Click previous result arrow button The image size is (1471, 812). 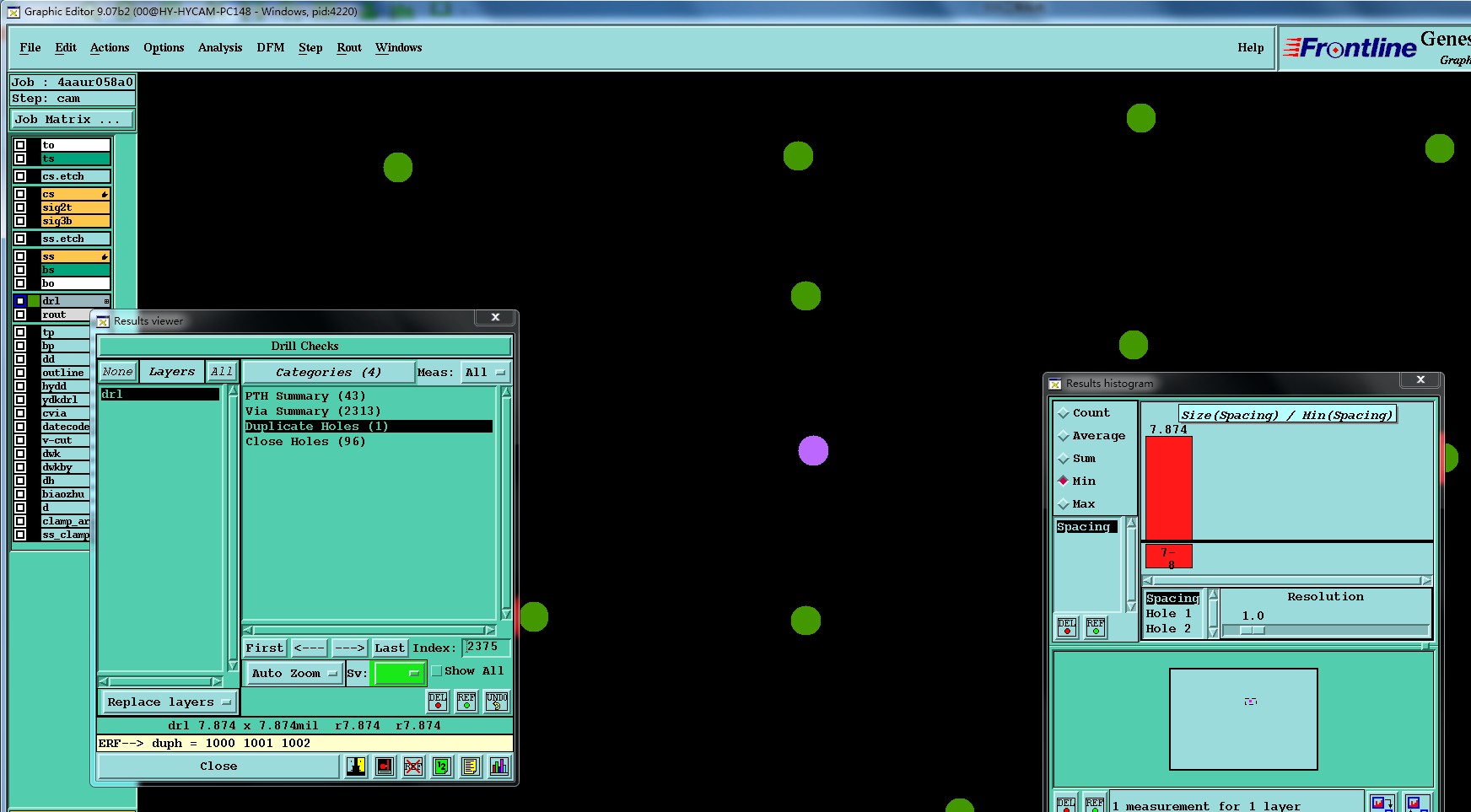tap(309, 648)
